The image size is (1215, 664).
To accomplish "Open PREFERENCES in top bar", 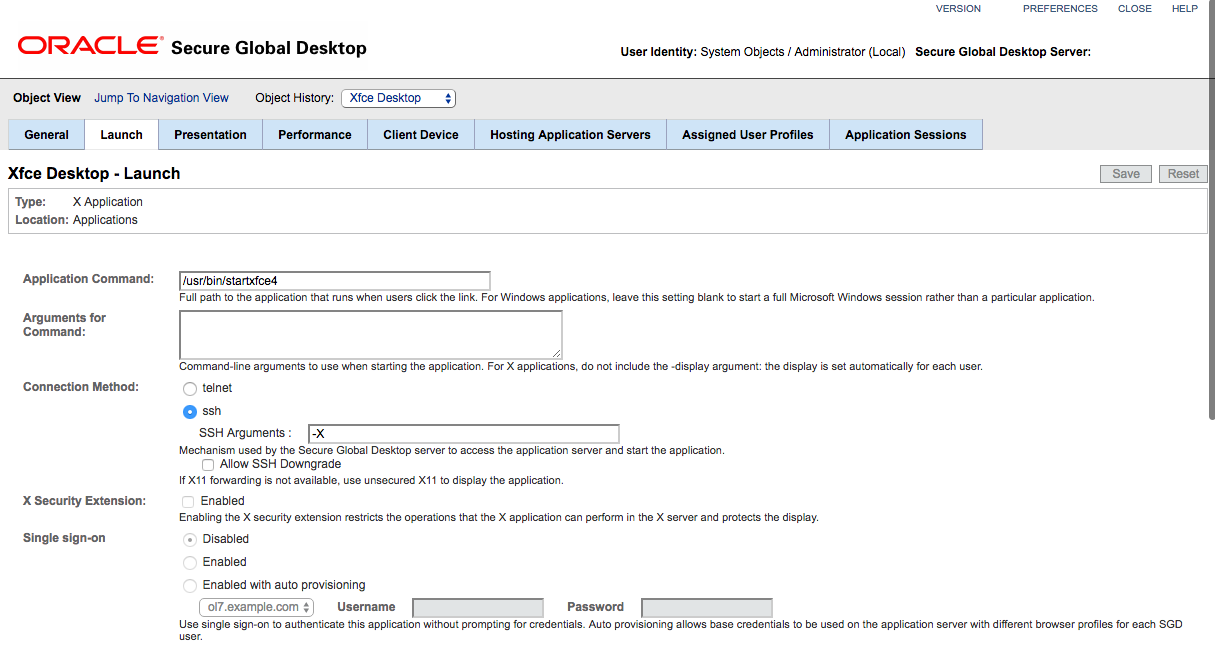I will point(1060,9).
